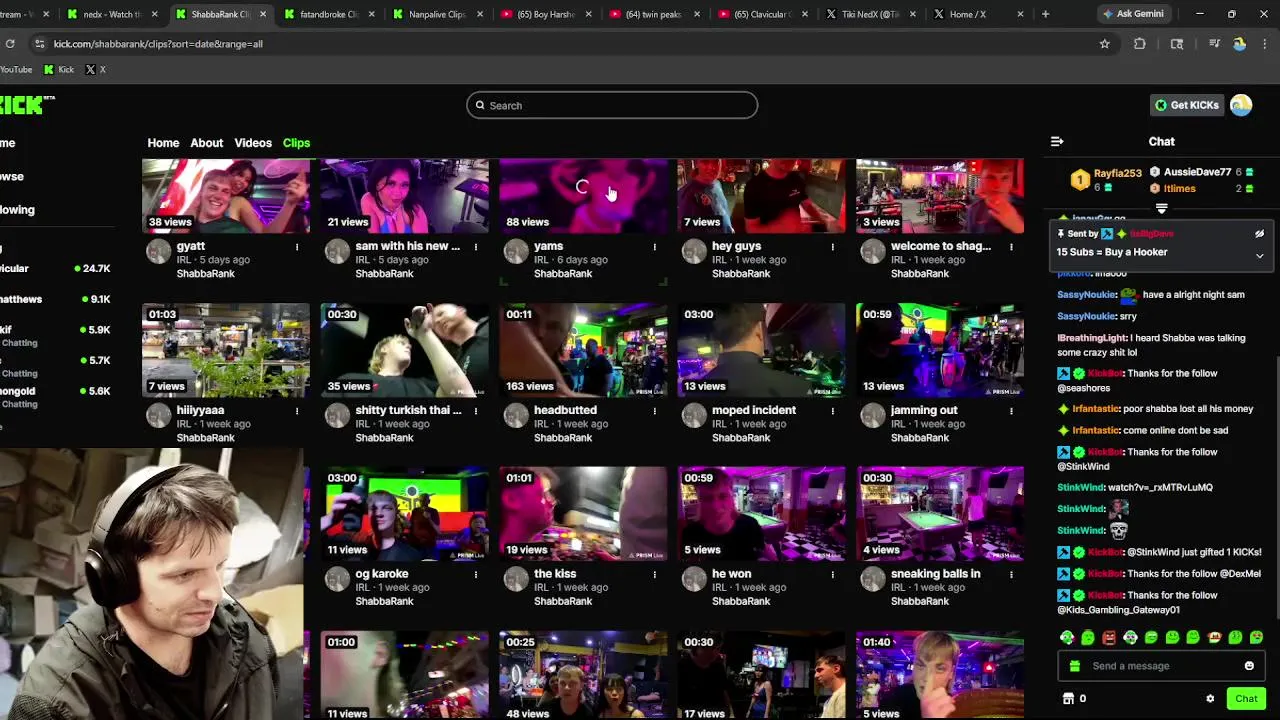Screen dimensions: 1280x720
Task: Open options menu for the kiss clip
Action: 655,574
